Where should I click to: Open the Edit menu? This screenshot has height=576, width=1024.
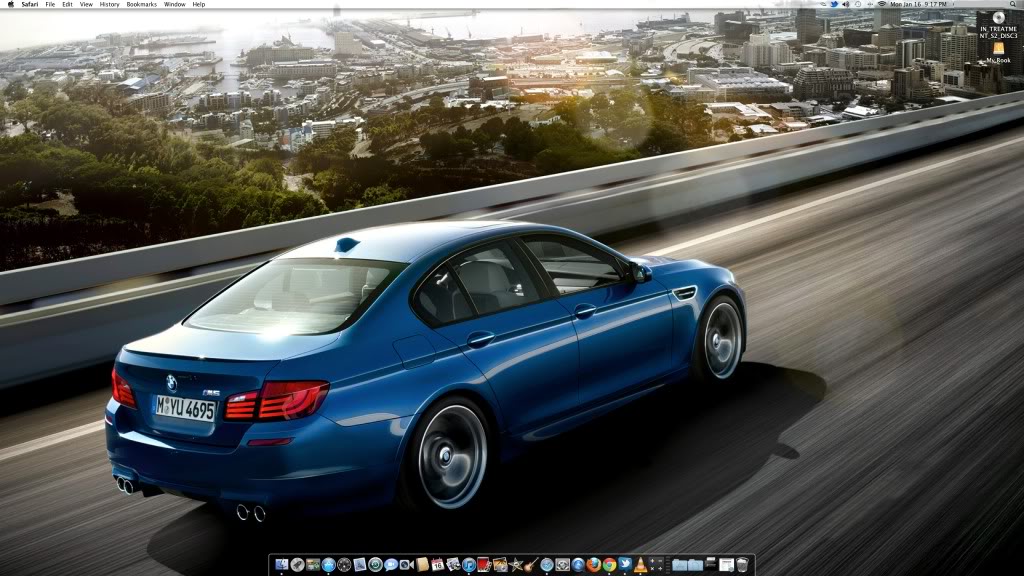[x=67, y=4]
